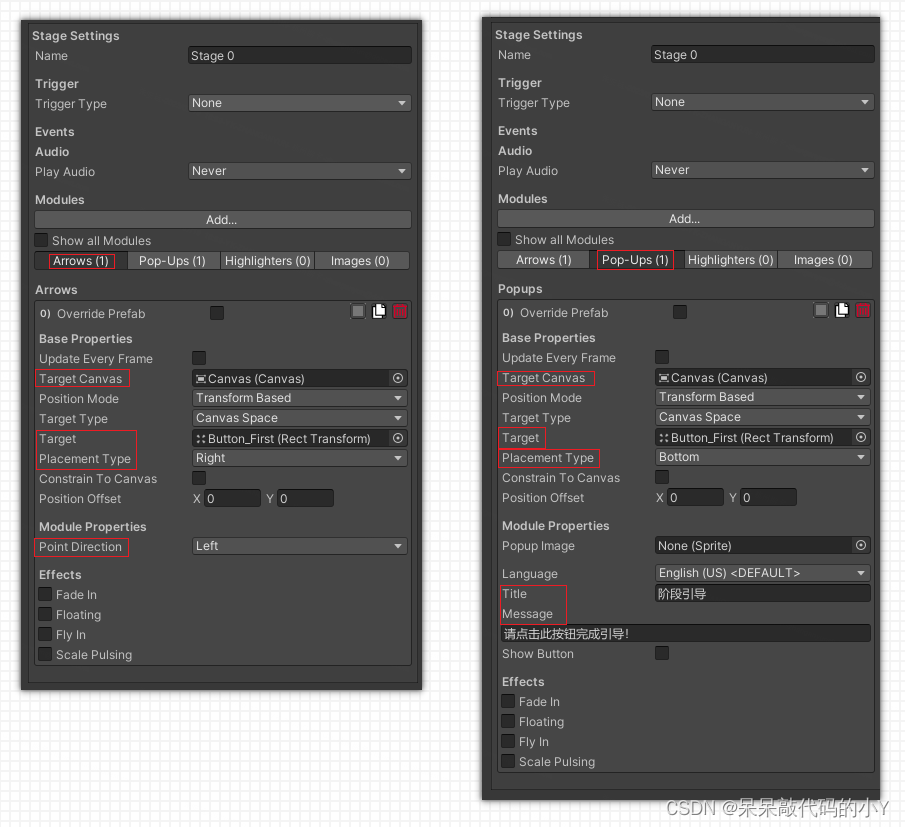Open Position Mode dropdown in Arrows panel
905x827 pixels.
coord(300,398)
